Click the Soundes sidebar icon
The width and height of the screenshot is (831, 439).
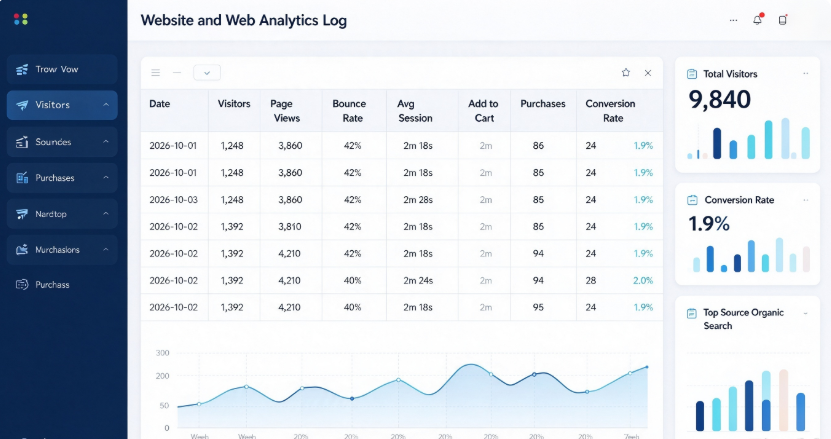pyautogui.click(x=22, y=142)
